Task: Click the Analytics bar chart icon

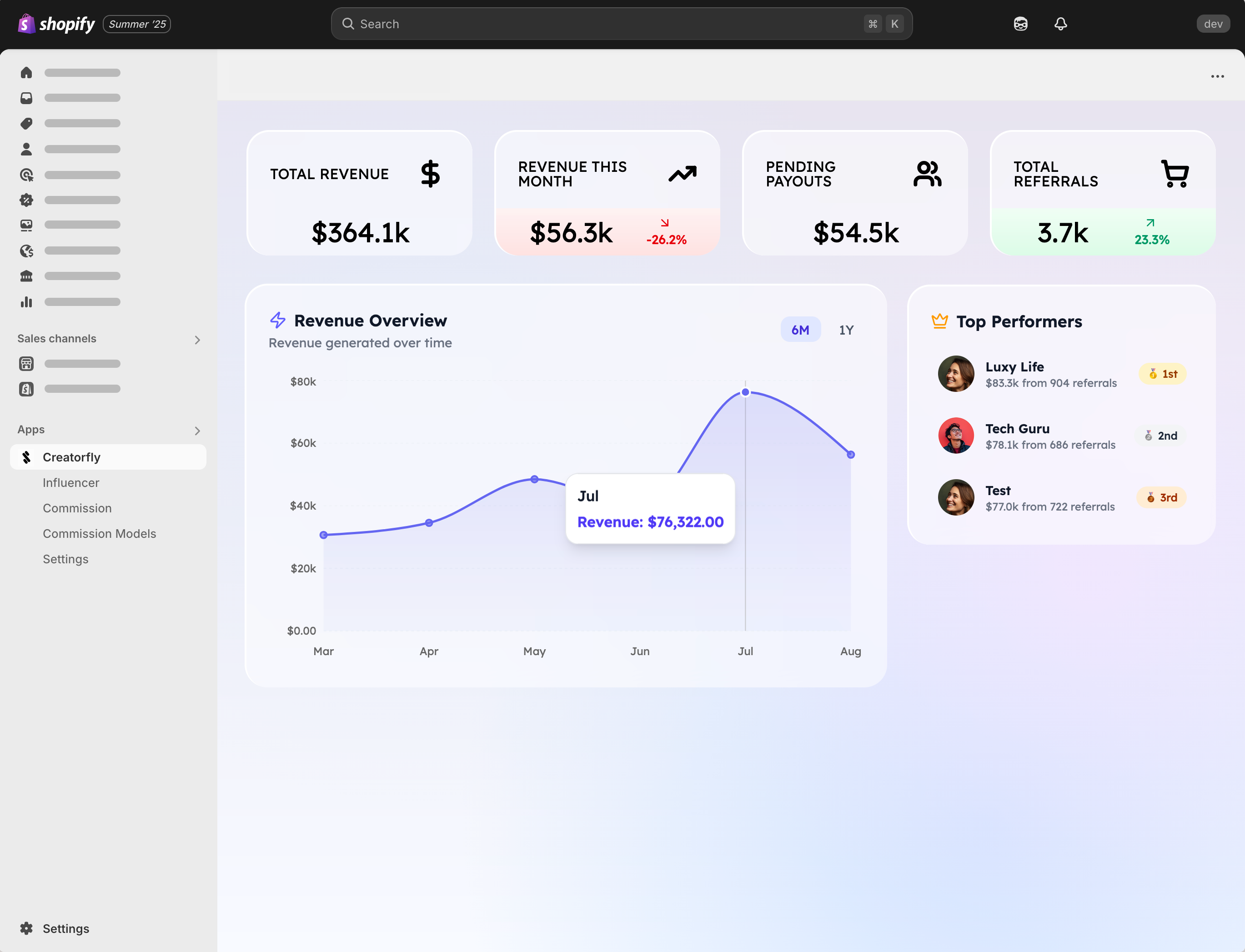Action: click(x=26, y=301)
